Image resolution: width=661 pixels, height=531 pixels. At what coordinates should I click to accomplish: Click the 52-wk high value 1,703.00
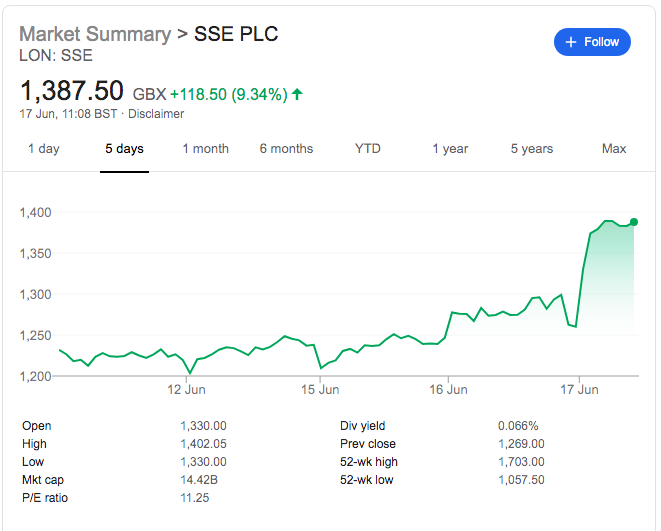pyautogui.click(x=521, y=462)
